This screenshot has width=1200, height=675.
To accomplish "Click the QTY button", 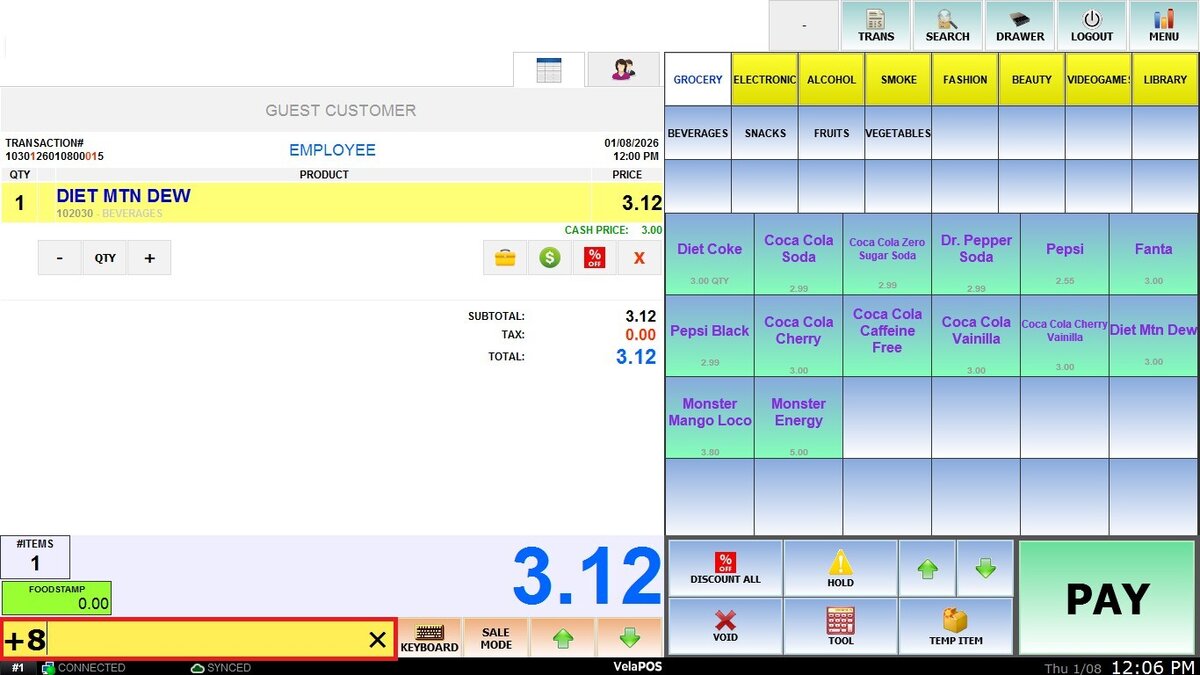I will [x=105, y=257].
